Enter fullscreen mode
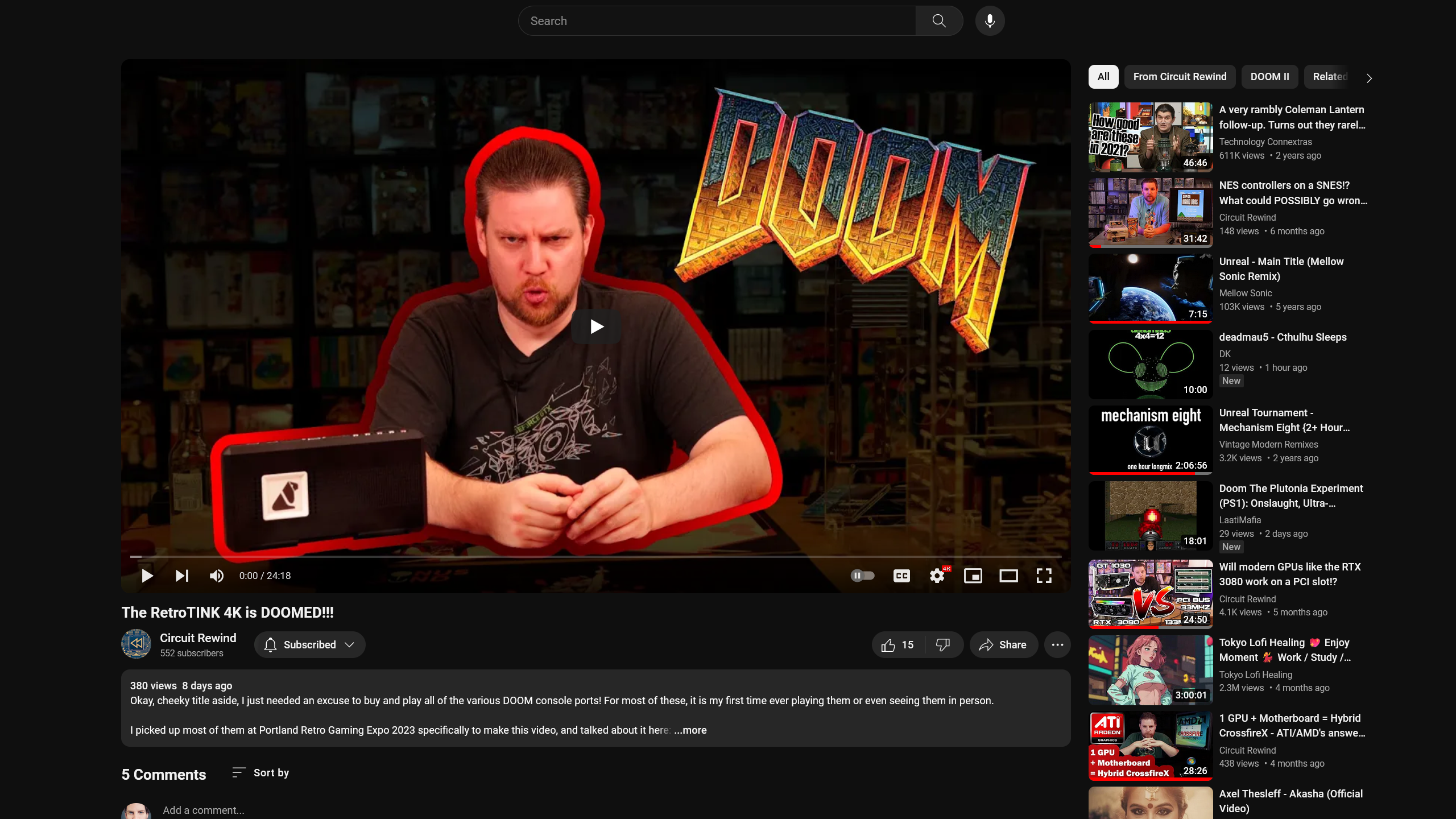 click(1044, 576)
